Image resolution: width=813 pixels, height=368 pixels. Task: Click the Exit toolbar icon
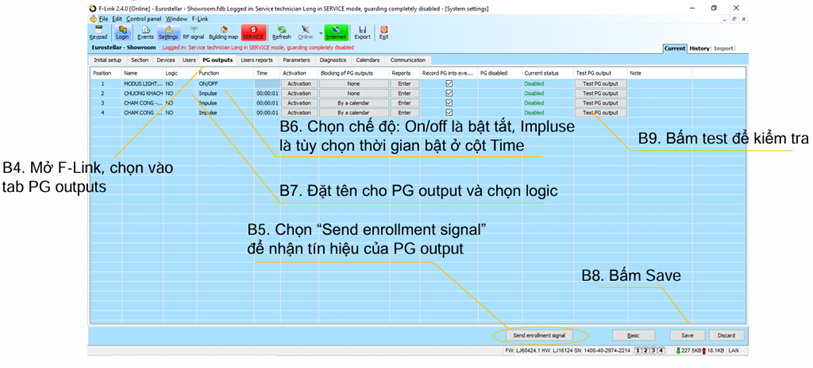pos(384,33)
